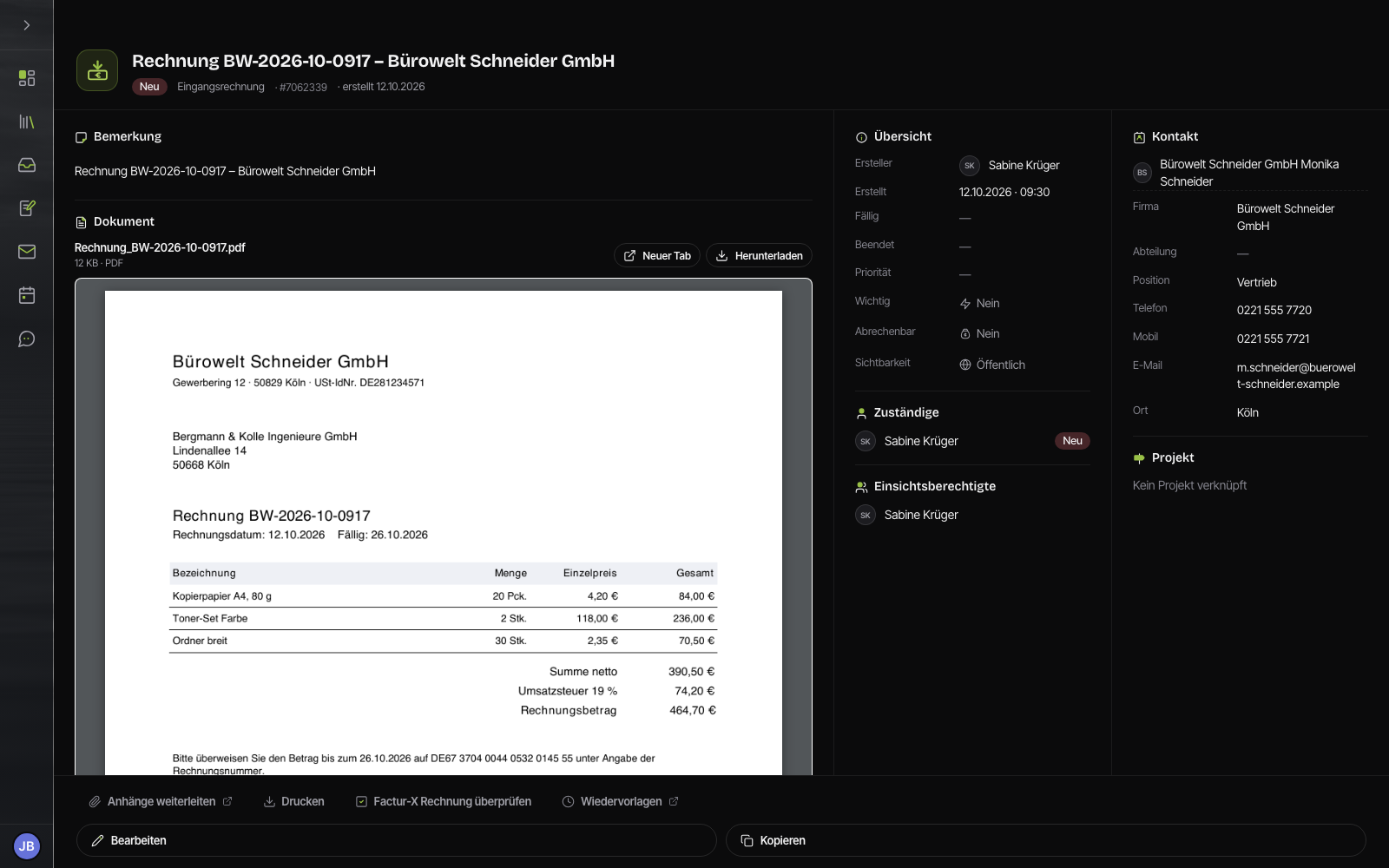This screenshot has width=1389, height=868.
Task: Open the library icon in the sidebar
Action: pos(27,122)
